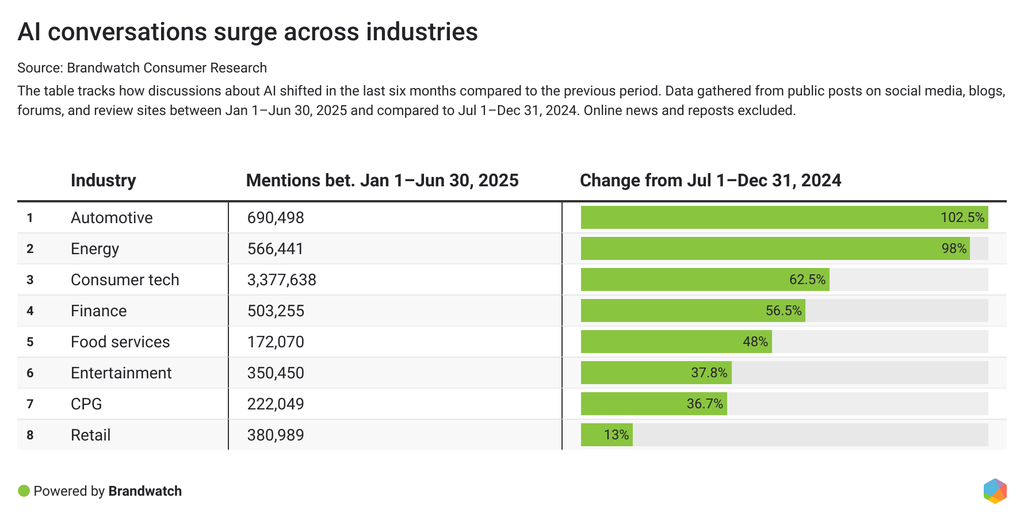Click the Entertainment 37.8% bar
1024x521 pixels.
pyautogui.click(x=656, y=373)
